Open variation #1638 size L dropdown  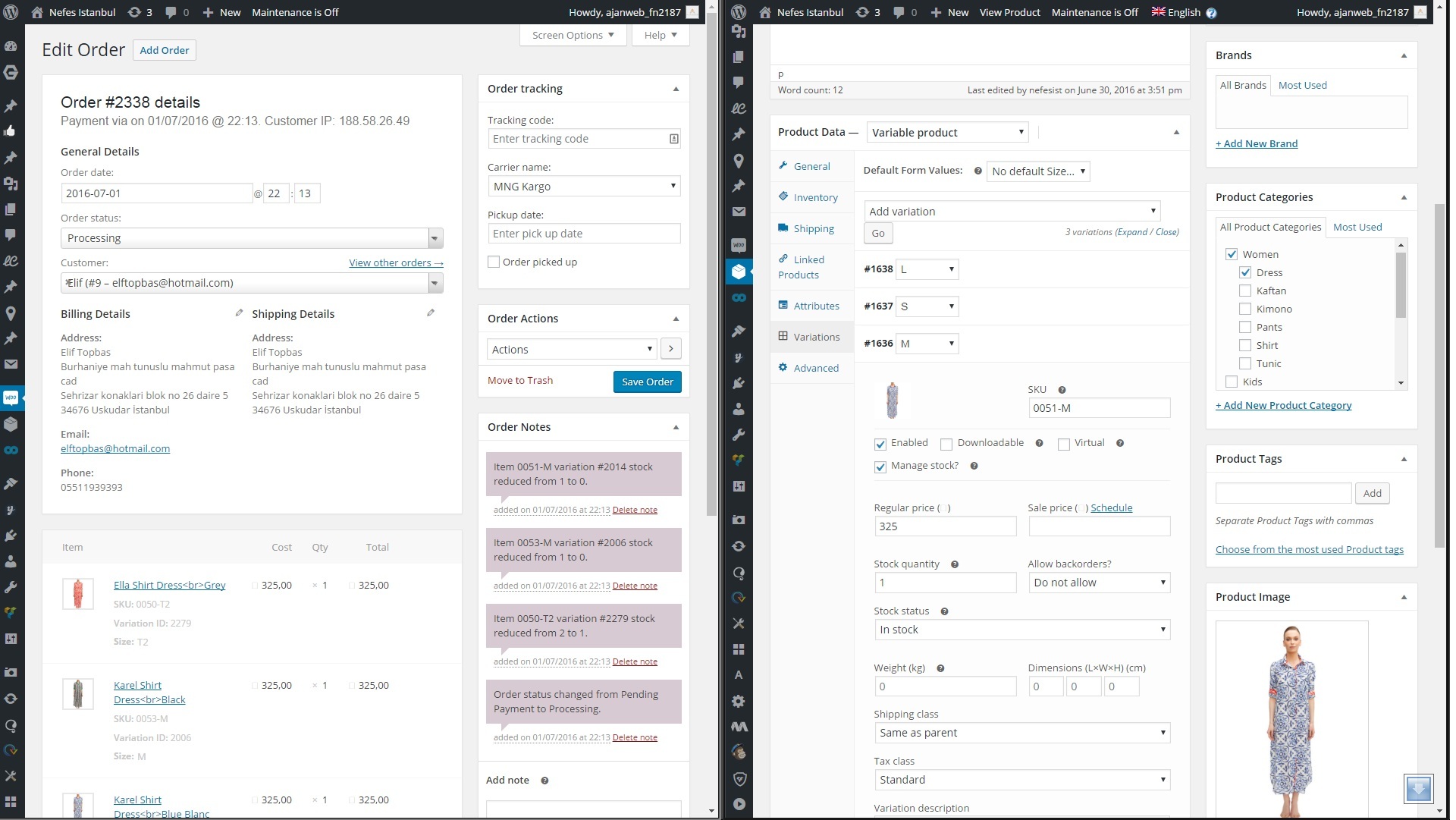[x=927, y=269]
